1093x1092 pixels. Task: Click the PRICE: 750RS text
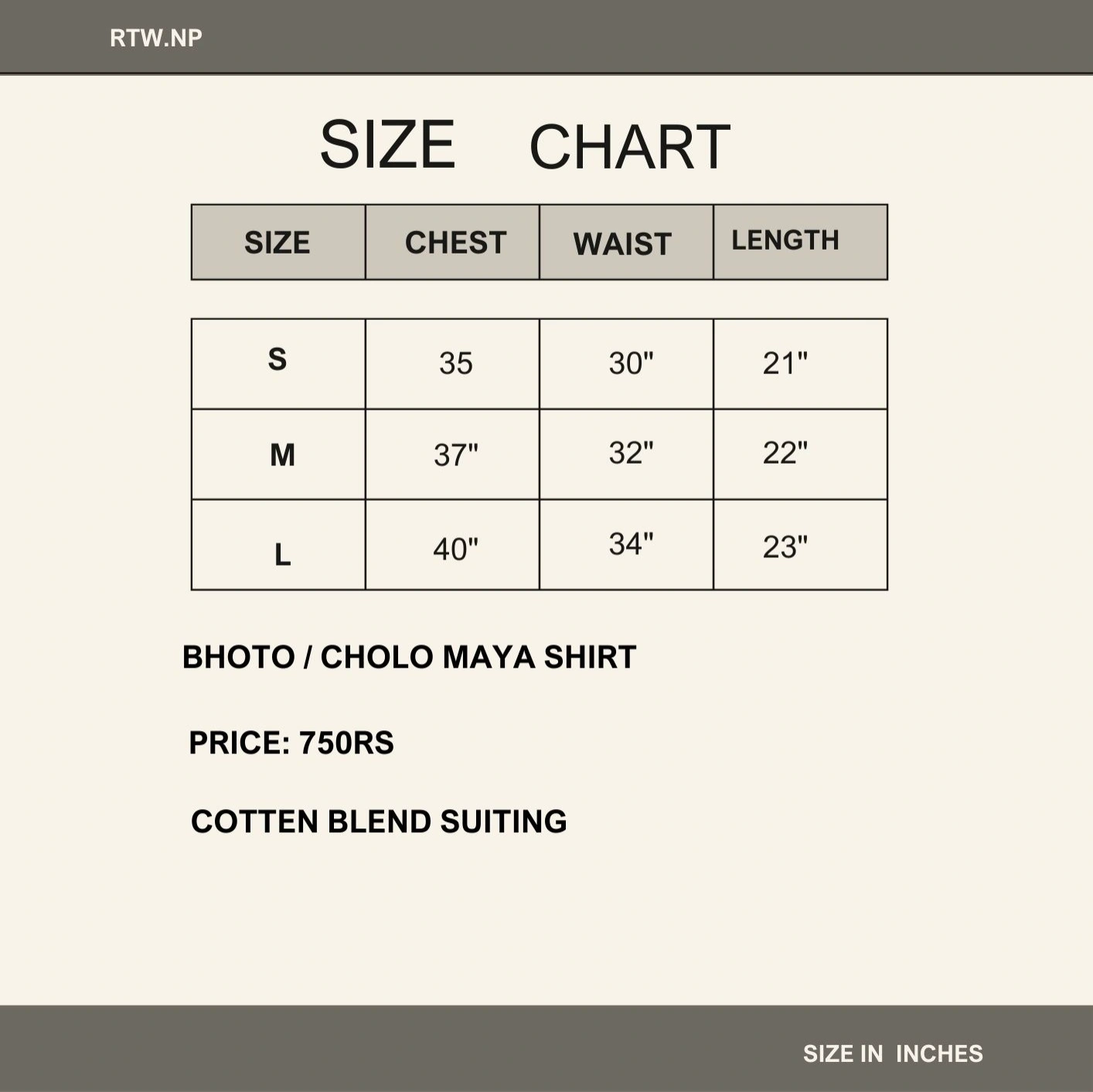coord(291,743)
